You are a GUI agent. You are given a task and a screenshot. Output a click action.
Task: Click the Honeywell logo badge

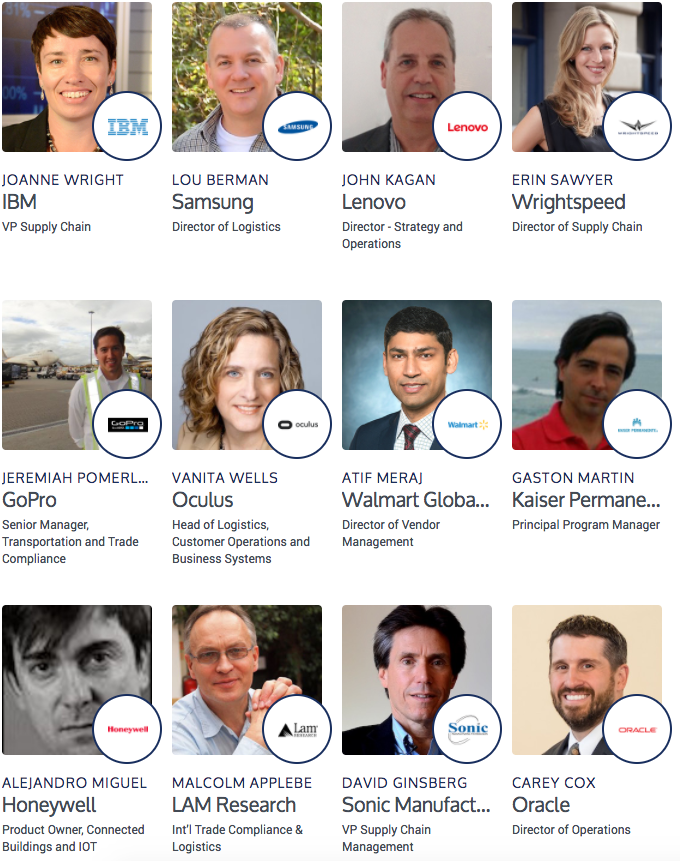pyautogui.click(x=127, y=729)
